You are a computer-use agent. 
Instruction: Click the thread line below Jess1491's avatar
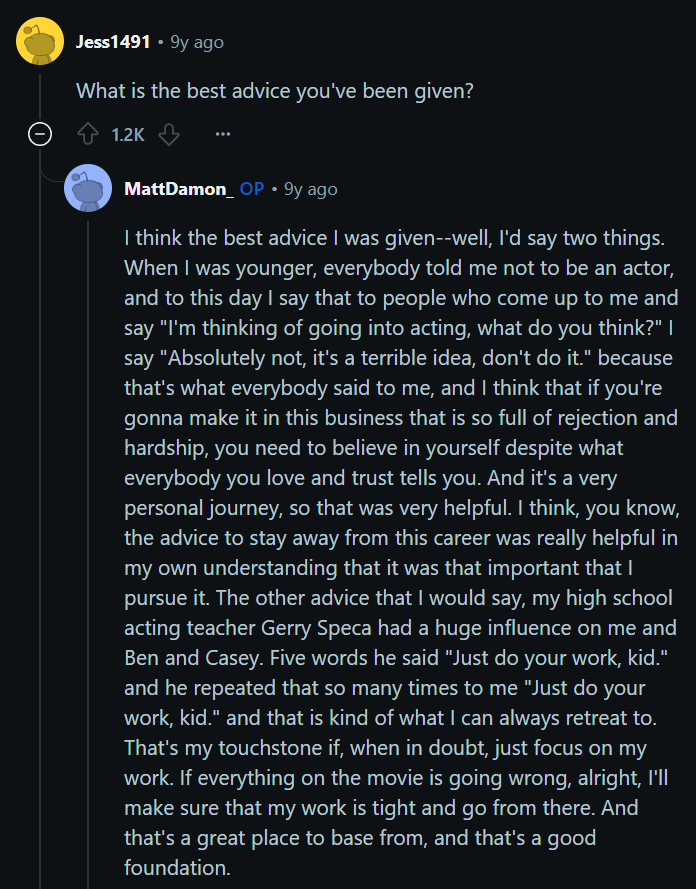pyautogui.click(x=40, y=94)
